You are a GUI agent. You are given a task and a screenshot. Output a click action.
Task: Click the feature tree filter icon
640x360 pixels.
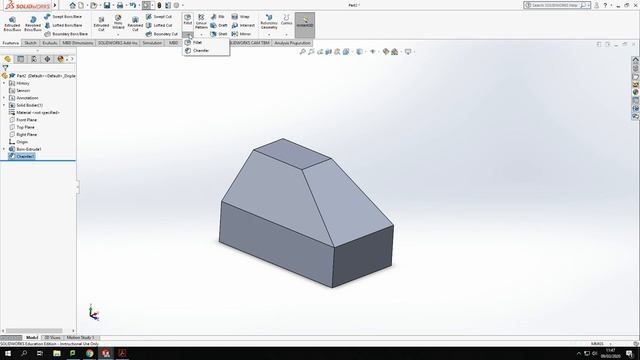pos(5,68)
